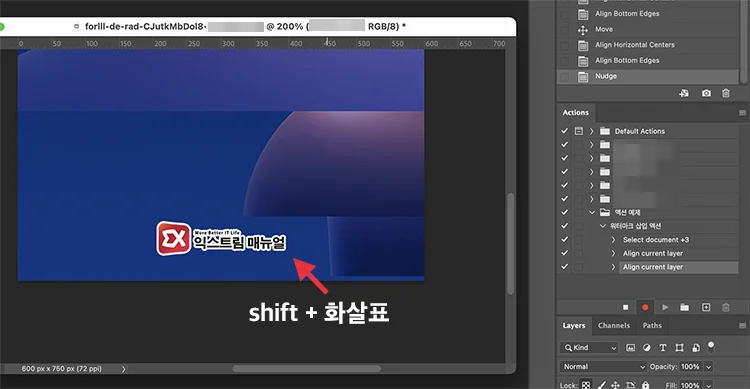Uncheck the 액션 예제 set checkmark

click(x=565, y=212)
